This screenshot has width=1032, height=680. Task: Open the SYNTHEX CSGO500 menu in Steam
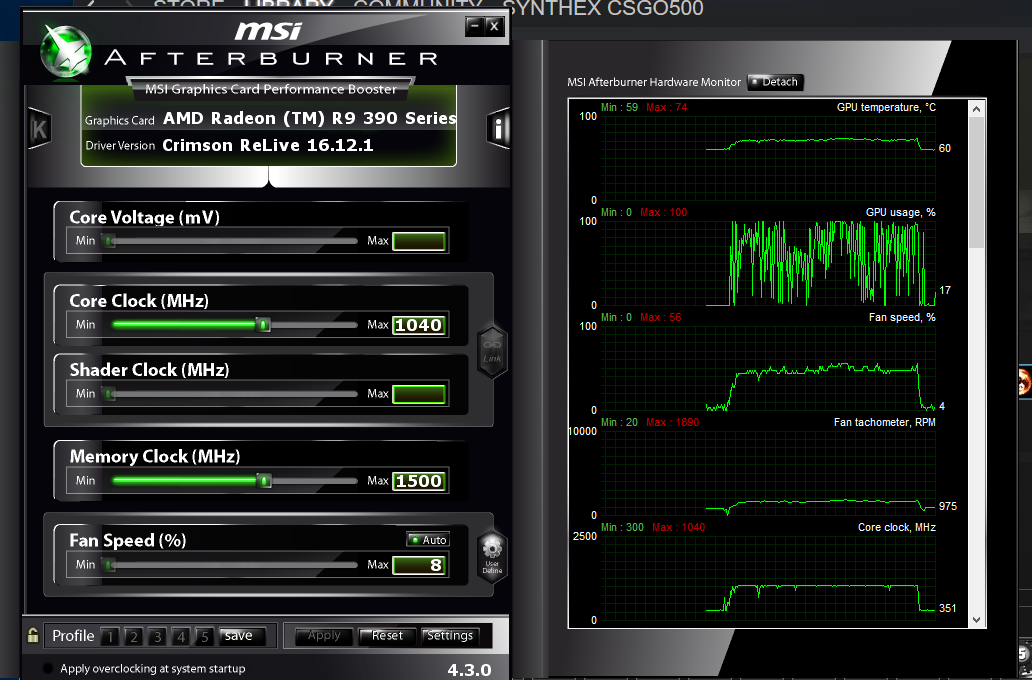pos(604,8)
